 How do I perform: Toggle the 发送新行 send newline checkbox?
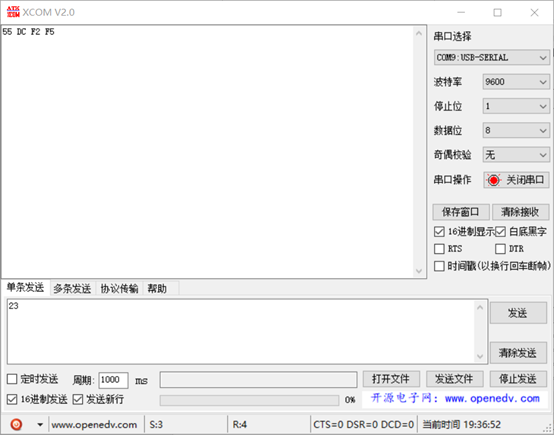click(77, 399)
